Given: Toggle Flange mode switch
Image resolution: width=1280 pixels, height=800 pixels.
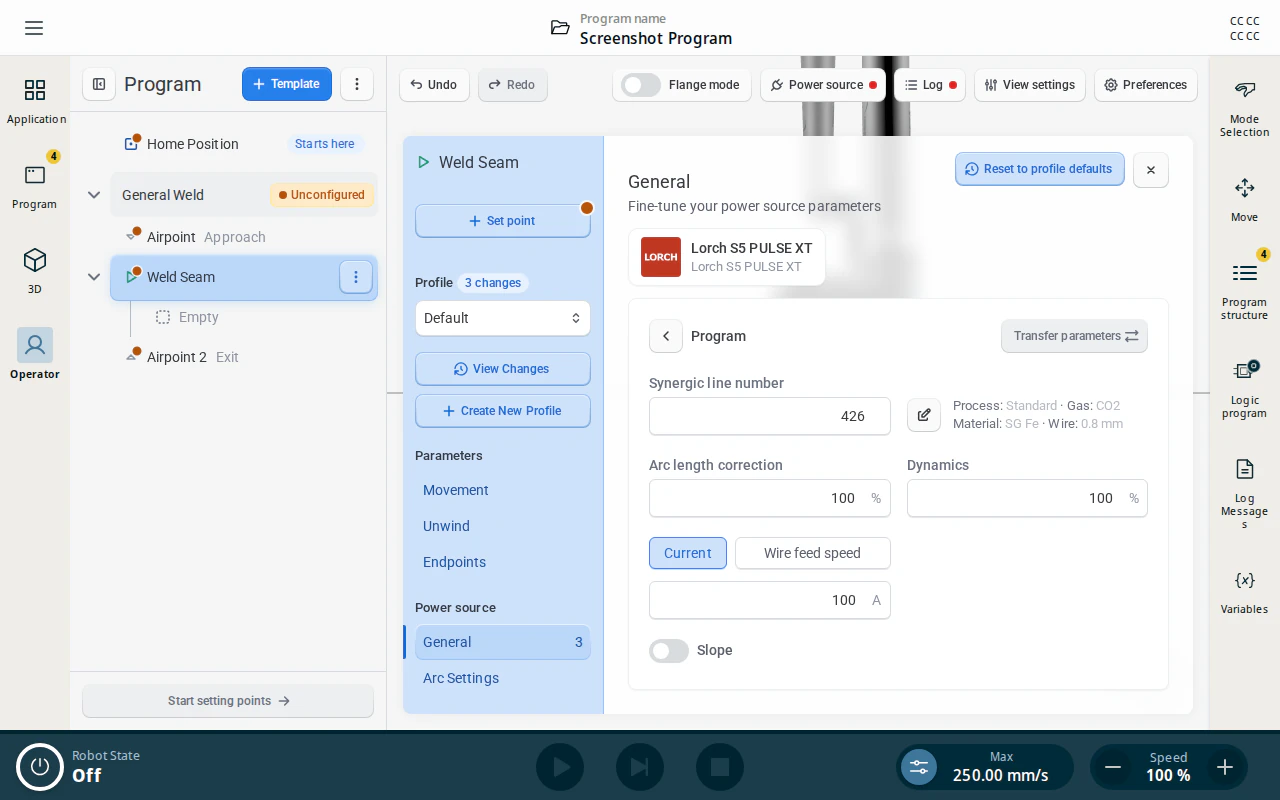Looking at the screenshot, I should pos(641,85).
